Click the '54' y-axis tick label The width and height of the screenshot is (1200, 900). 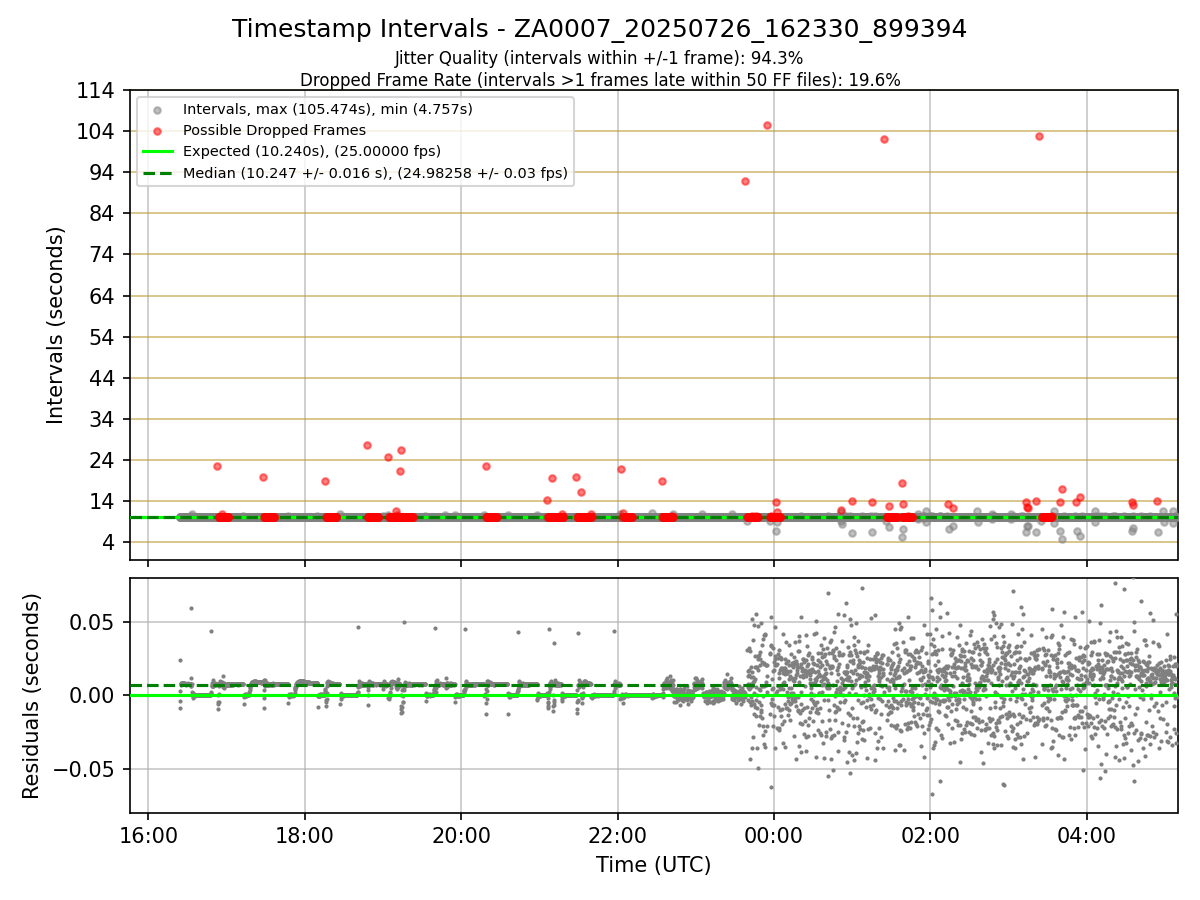(104, 338)
